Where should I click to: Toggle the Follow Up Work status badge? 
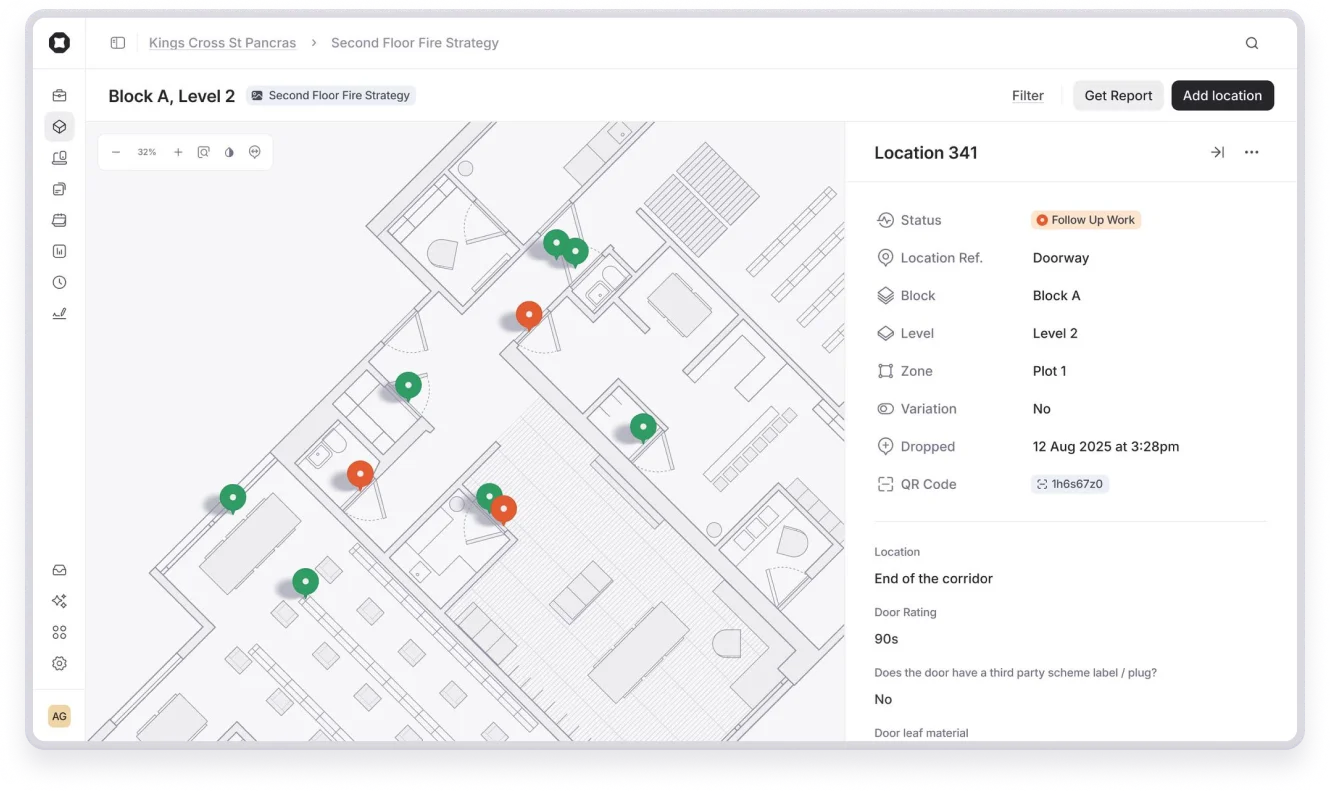[x=1086, y=219]
